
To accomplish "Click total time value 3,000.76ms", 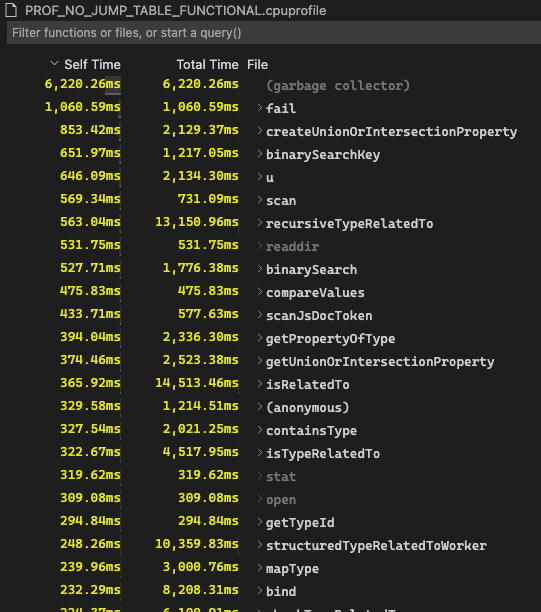I will click(x=201, y=567).
